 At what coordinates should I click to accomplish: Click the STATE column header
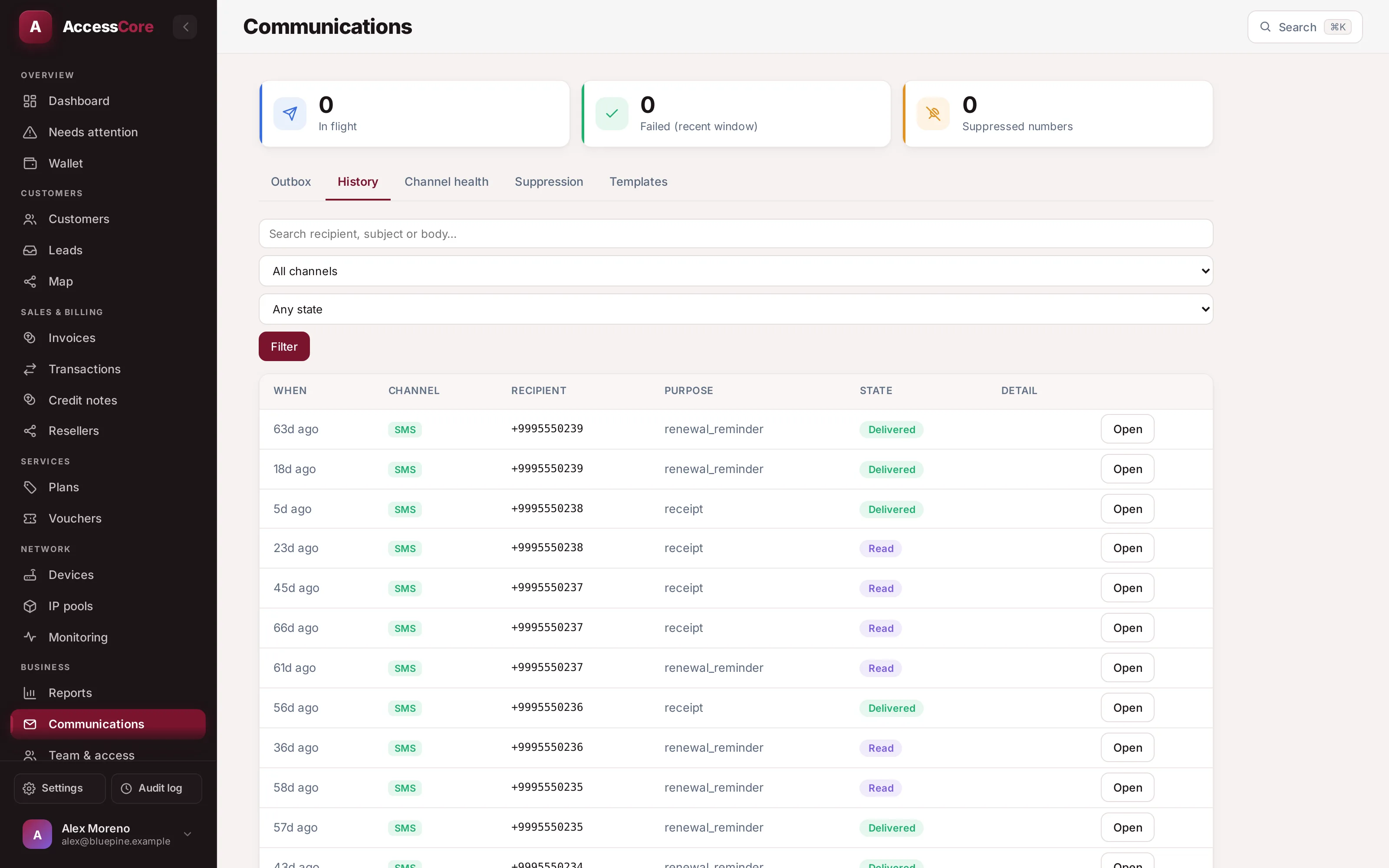pos(876,391)
